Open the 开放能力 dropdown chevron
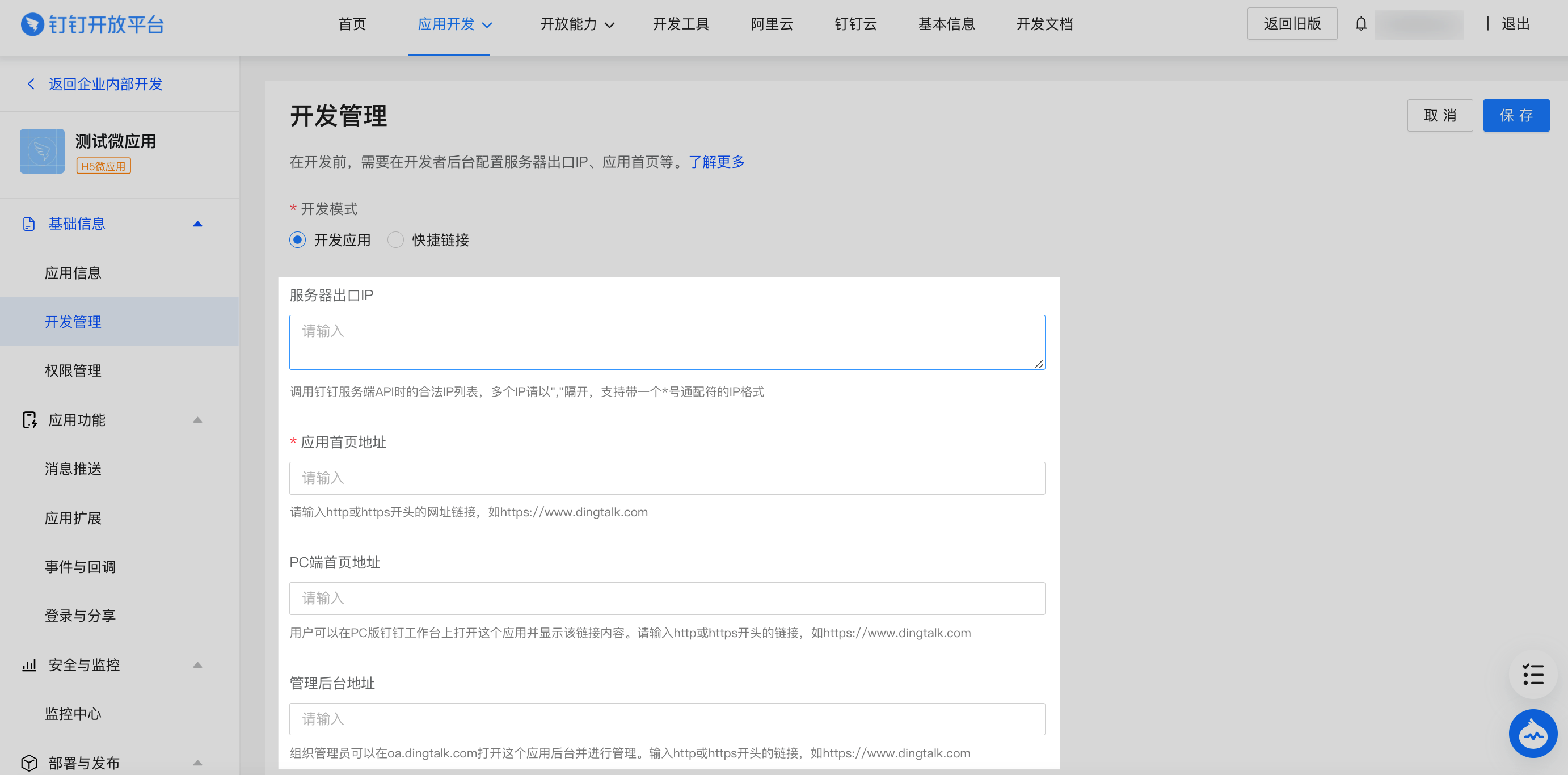 609,25
